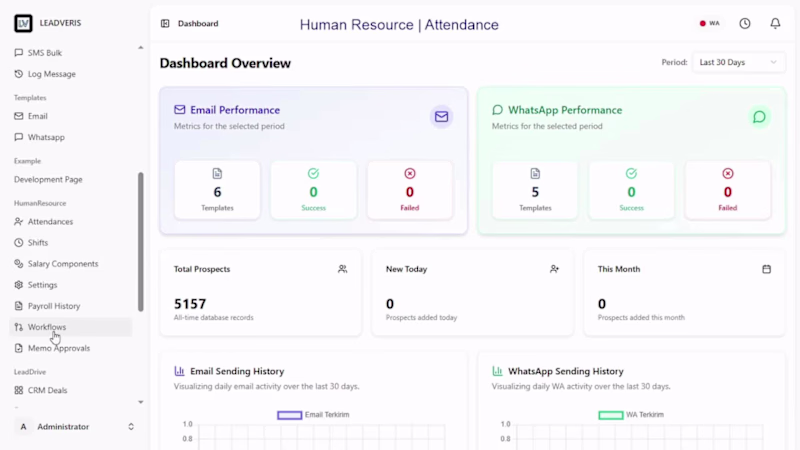Open Shifts in sidebar

71,243
